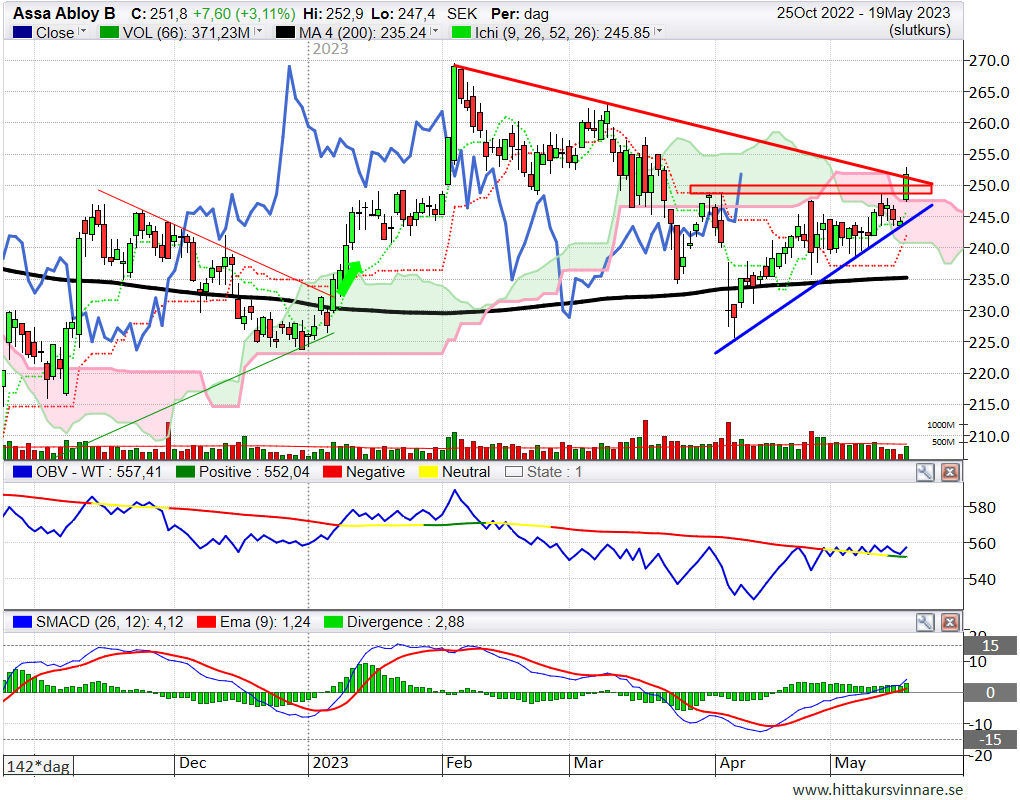Click the blue Close color swatch
1020x800 pixels.
coord(22,33)
